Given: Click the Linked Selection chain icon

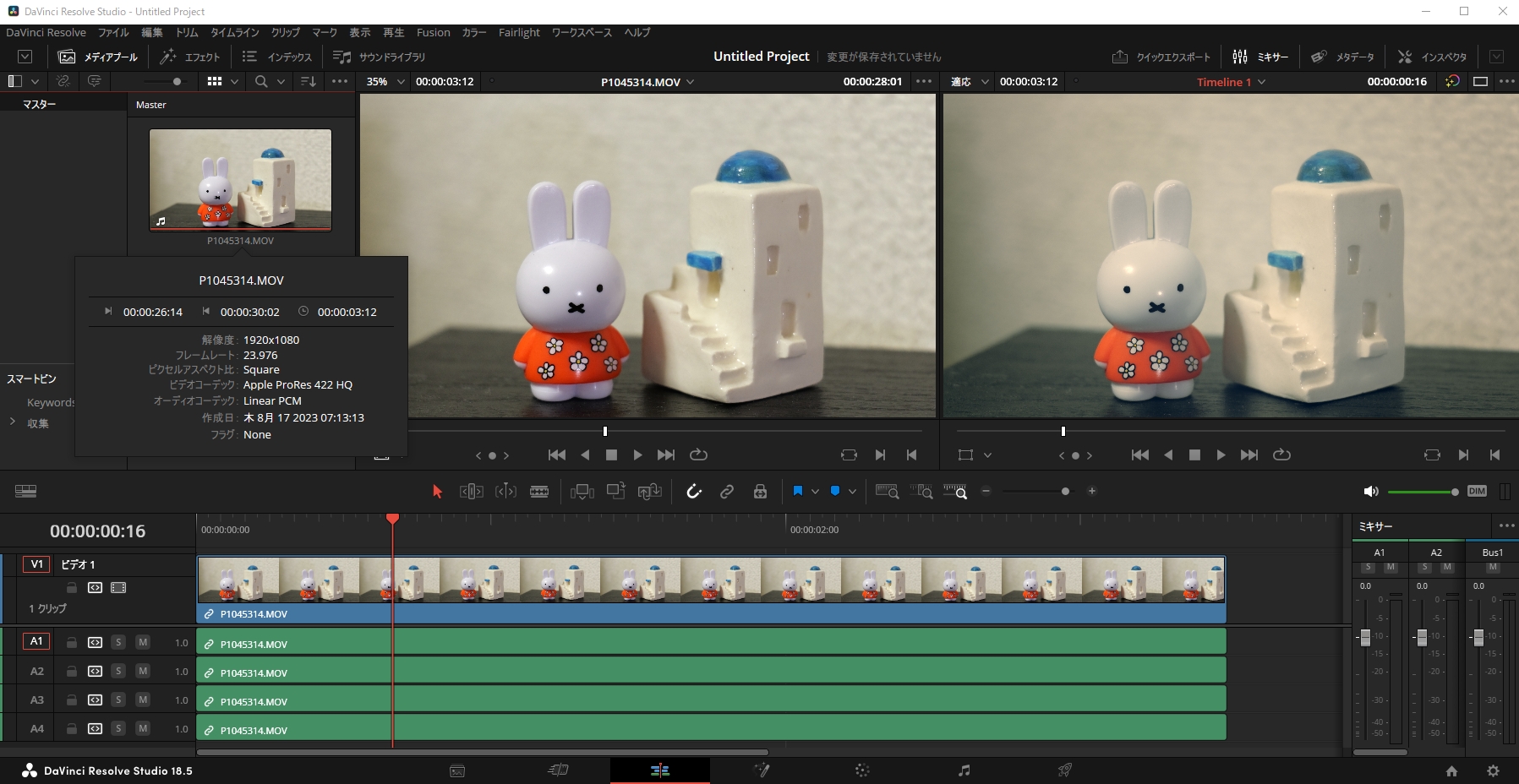Looking at the screenshot, I should (726, 492).
